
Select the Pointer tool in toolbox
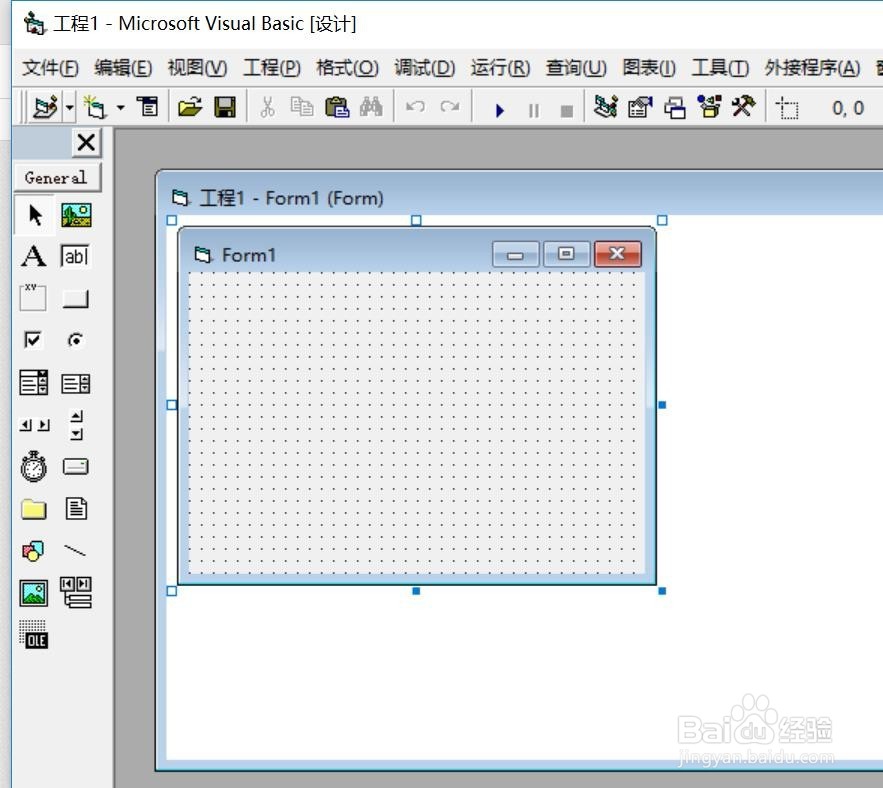34,215
